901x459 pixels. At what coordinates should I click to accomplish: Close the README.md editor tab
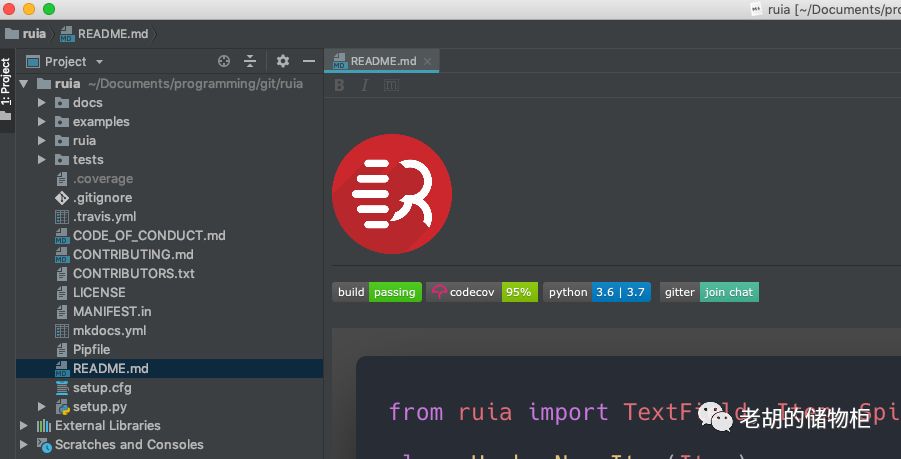click(x=427, y=61)
